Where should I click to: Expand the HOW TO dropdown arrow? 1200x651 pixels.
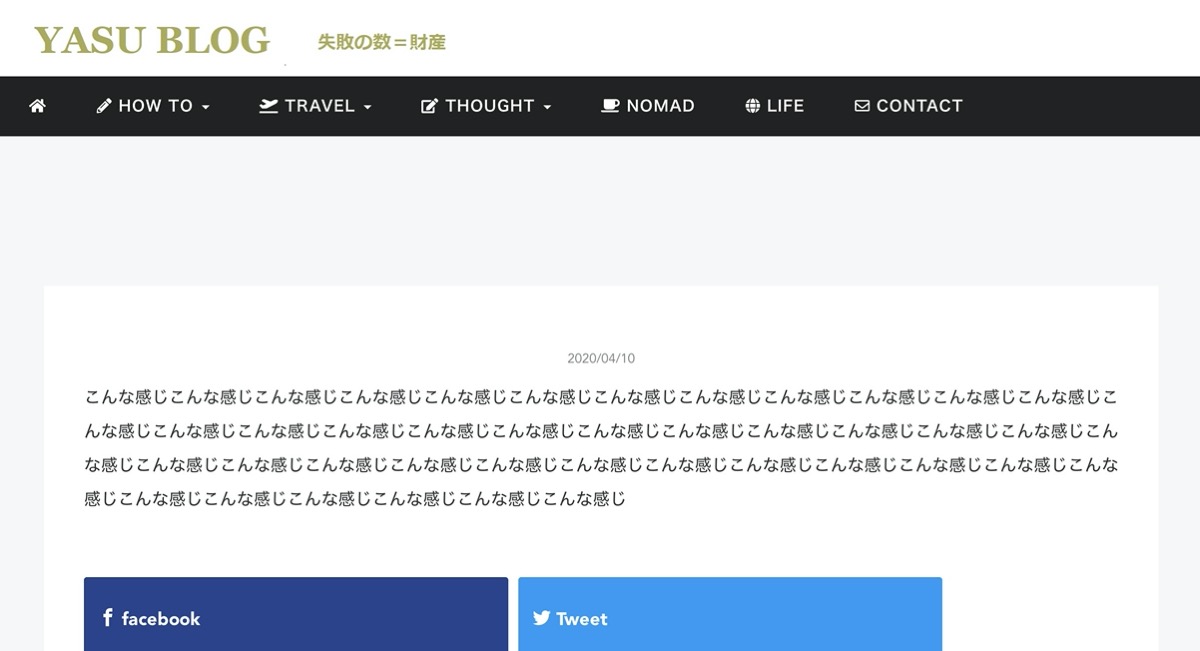205,107
